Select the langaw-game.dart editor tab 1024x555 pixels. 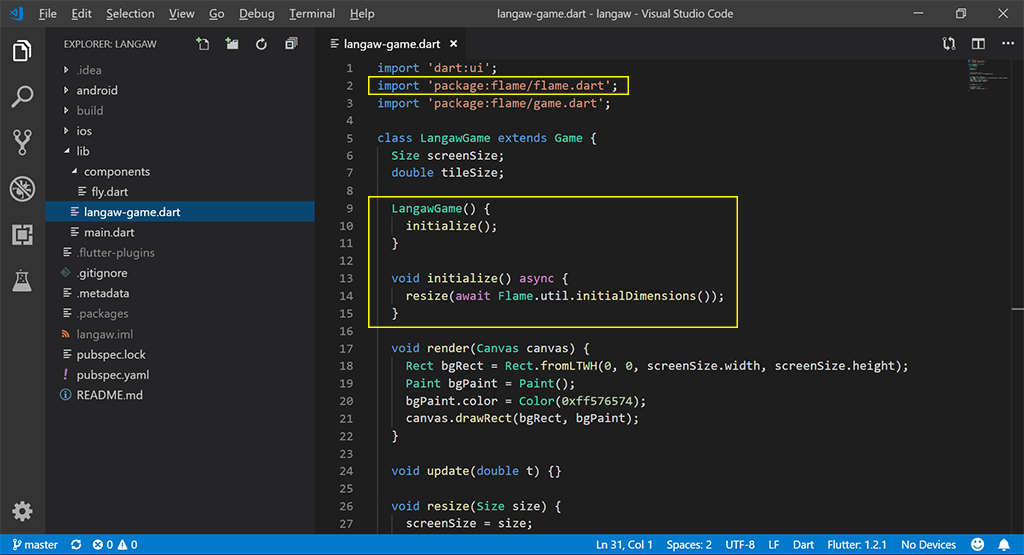tap(392, 44)
